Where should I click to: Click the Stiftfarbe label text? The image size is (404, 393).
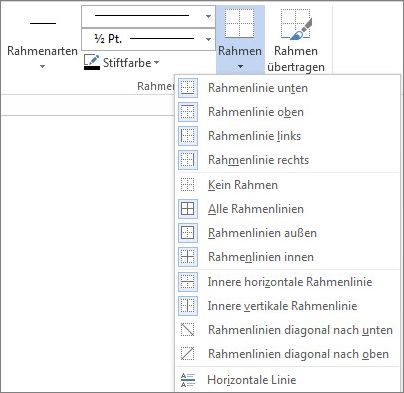127,63
